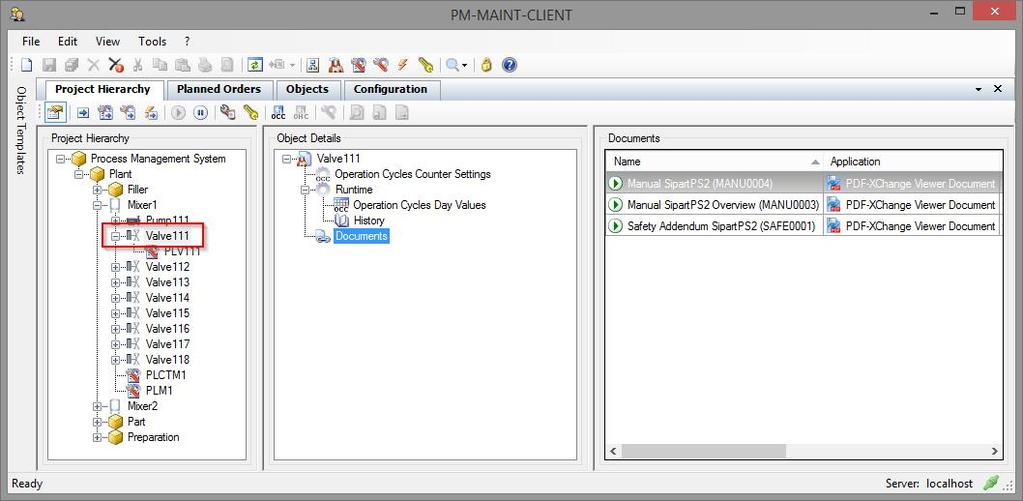Image resolution: width=1023 pixels, height=501 pixels.
Task: Select Documents node in Object Details
Action: [361, 236]
